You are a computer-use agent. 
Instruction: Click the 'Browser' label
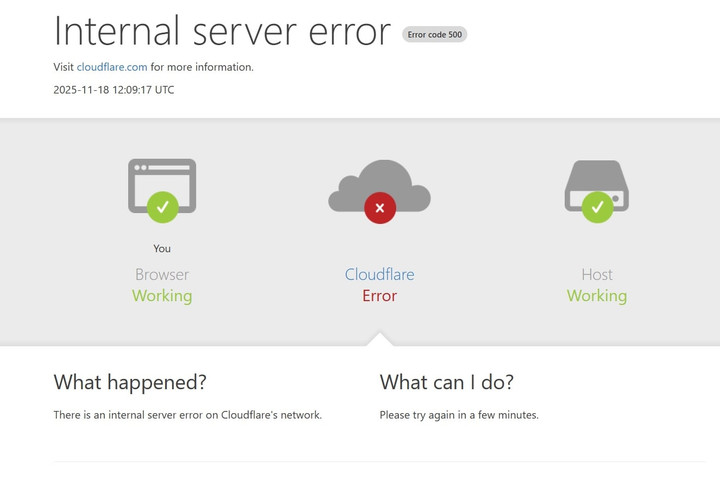point(162,274)
